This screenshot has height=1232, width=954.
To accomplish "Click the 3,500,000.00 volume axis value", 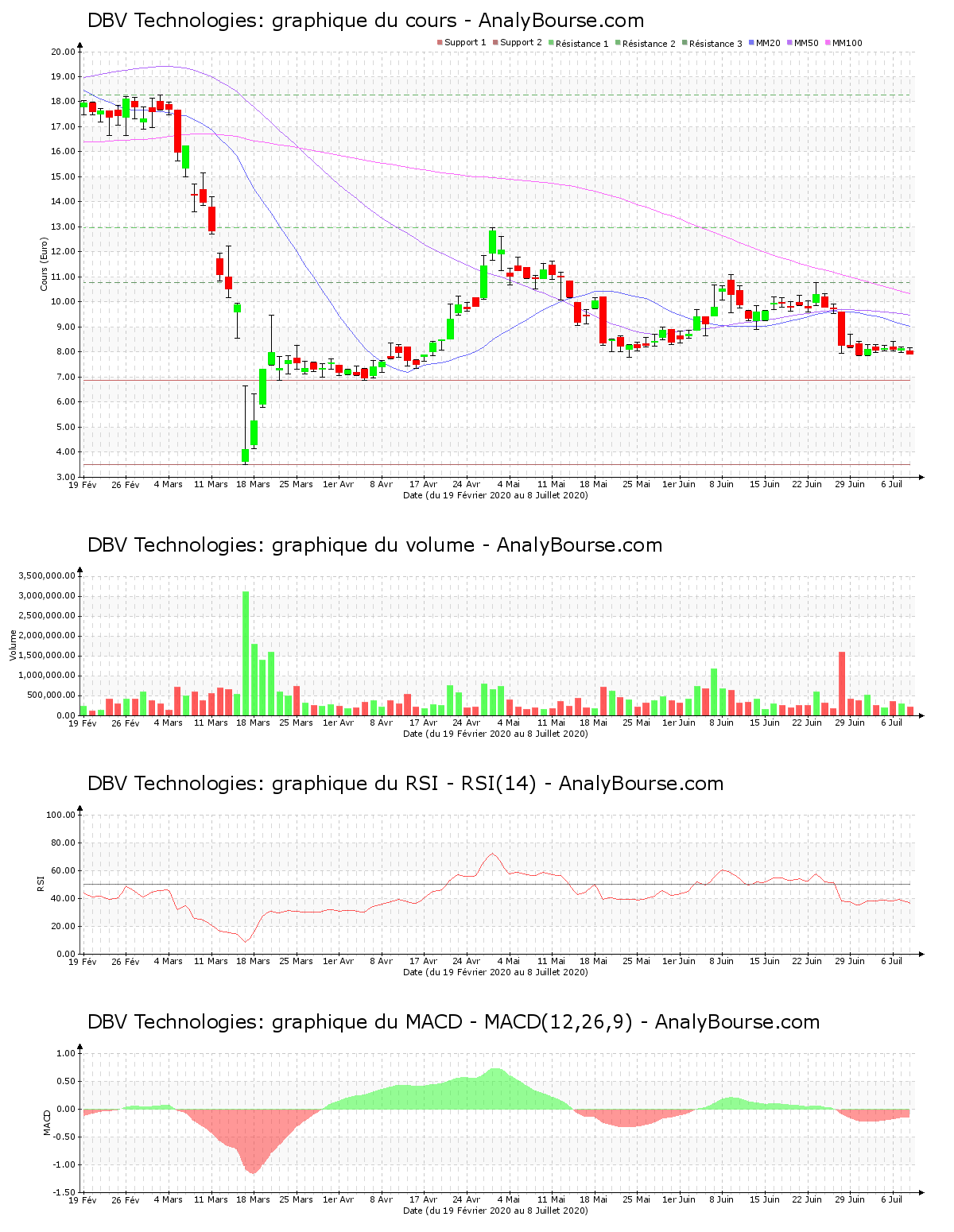I will click(x=48, y=576).
